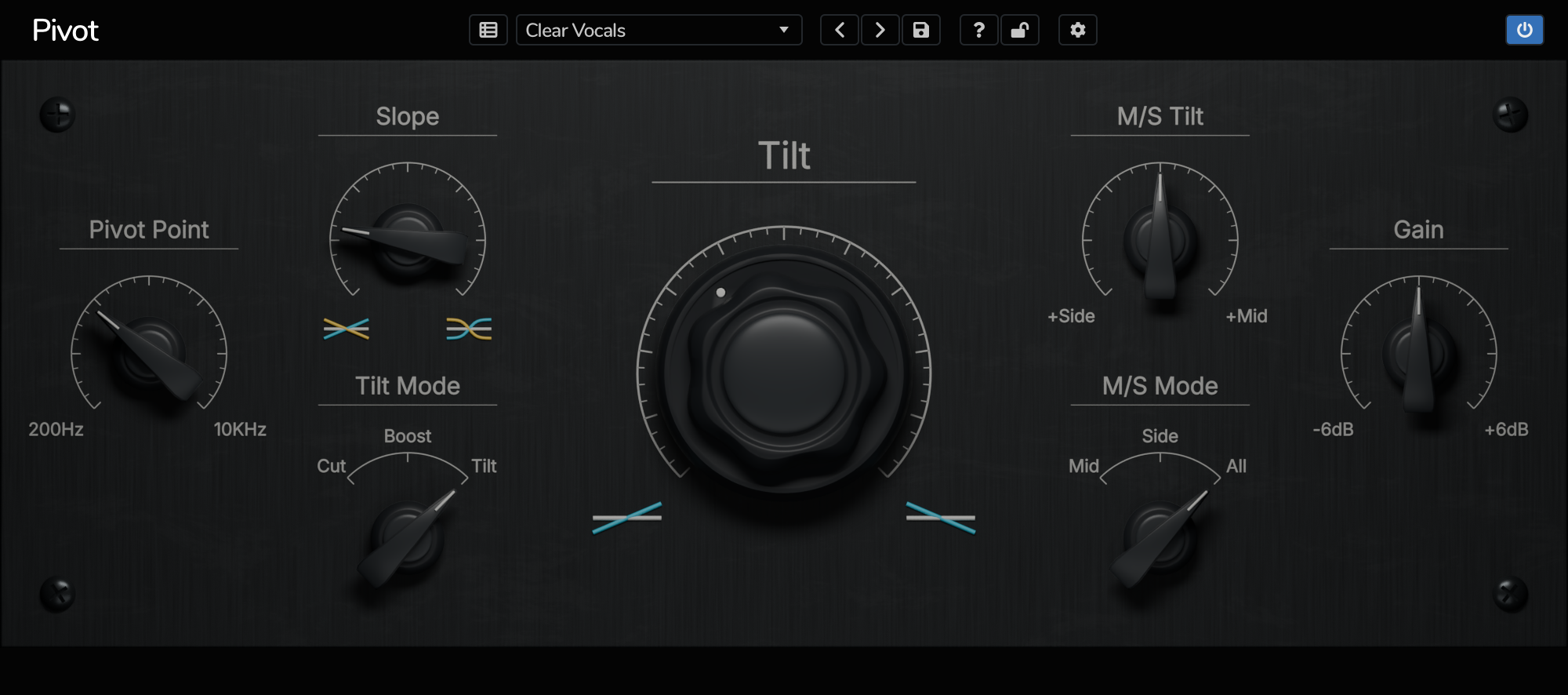Click the +Mid label

1247,316
